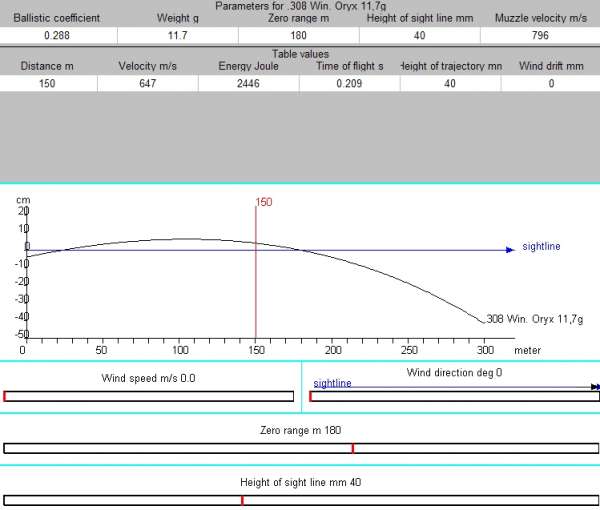The image size is (600, 510).
Task: Click the Height of trajectory value cell
Action: pos(449,84)
